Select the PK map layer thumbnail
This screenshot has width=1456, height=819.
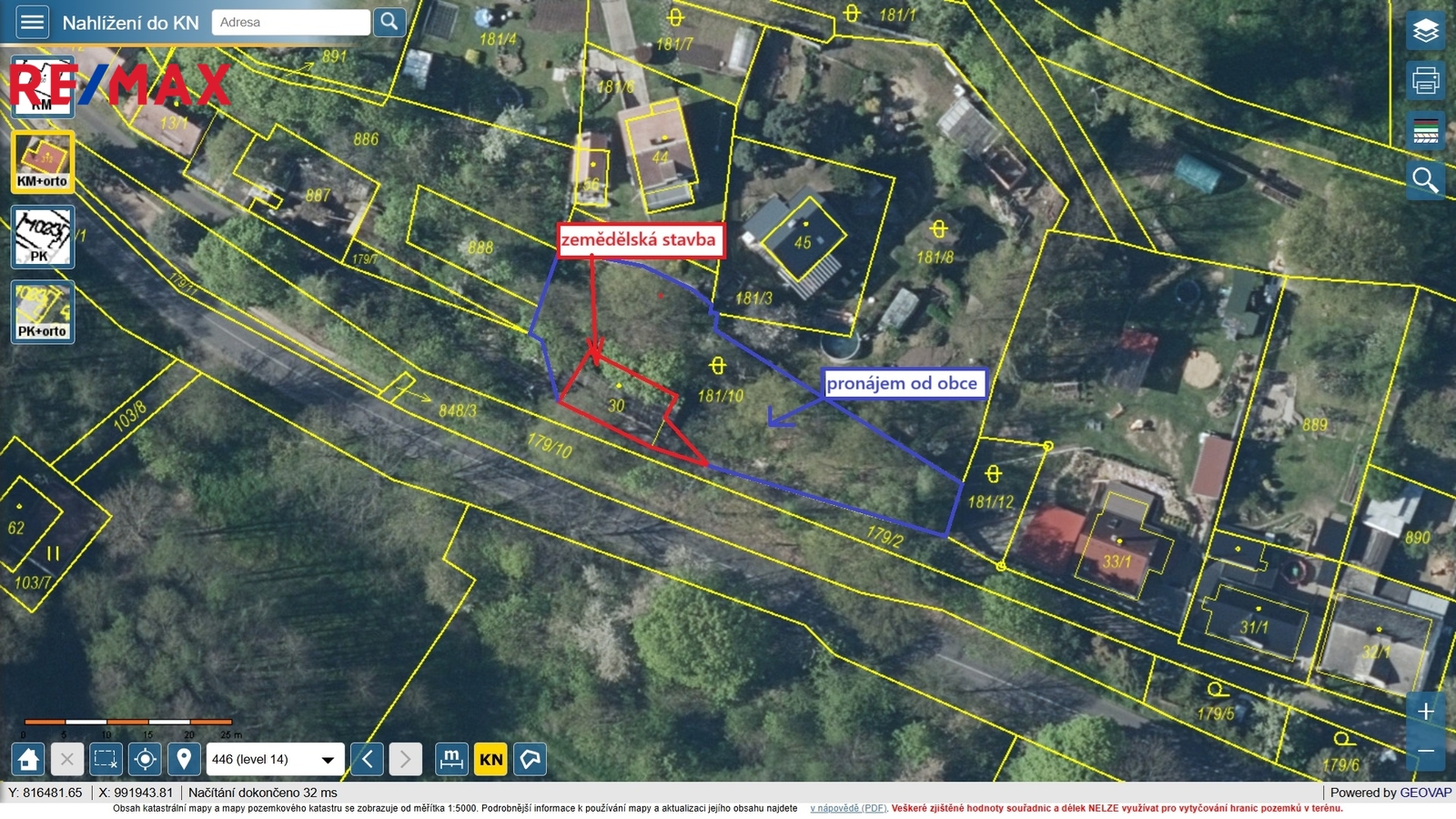tap(43, 237)
